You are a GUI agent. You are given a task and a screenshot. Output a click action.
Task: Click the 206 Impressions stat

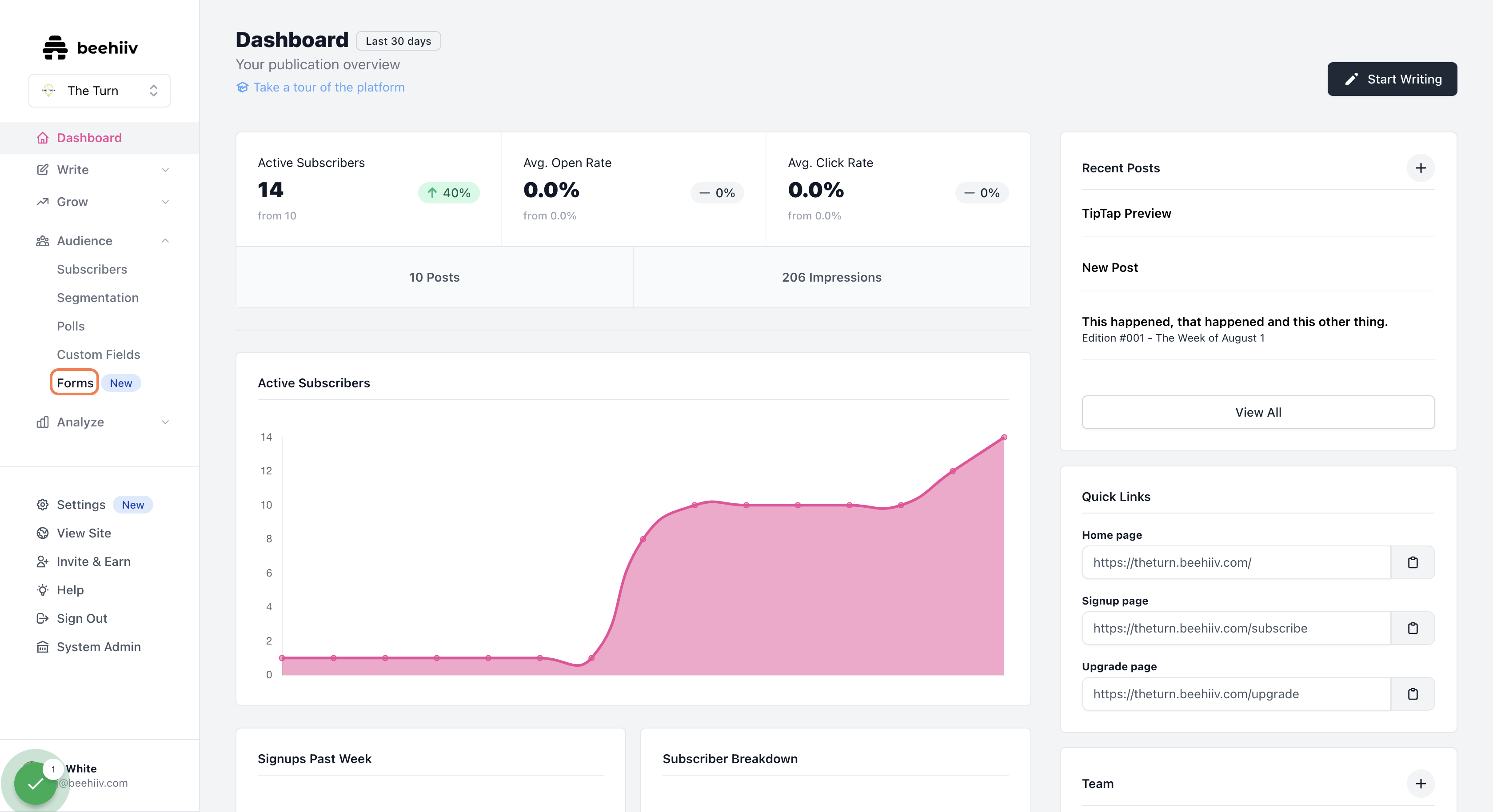tap(831, 278)
